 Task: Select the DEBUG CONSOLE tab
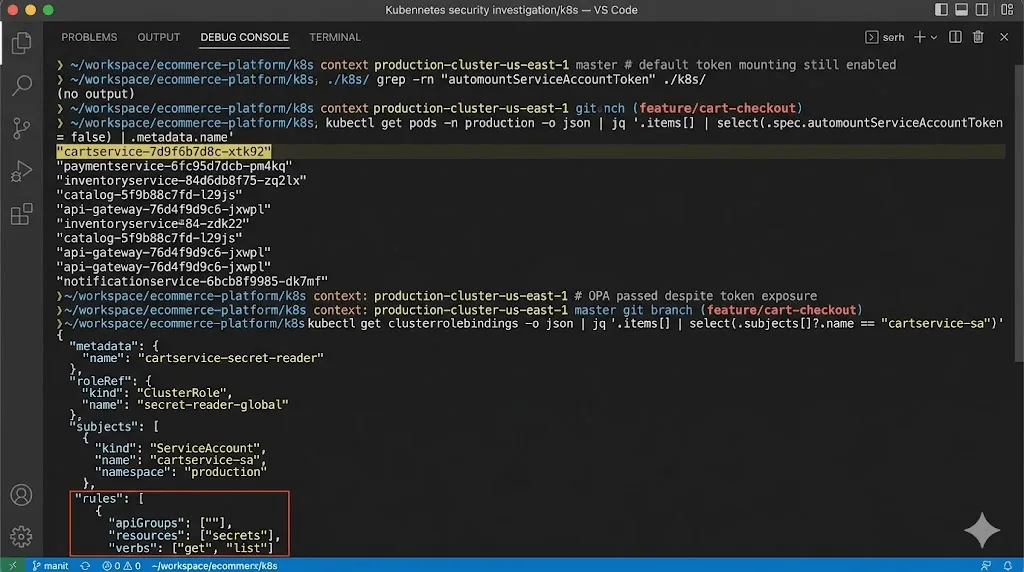pos(244,37)
